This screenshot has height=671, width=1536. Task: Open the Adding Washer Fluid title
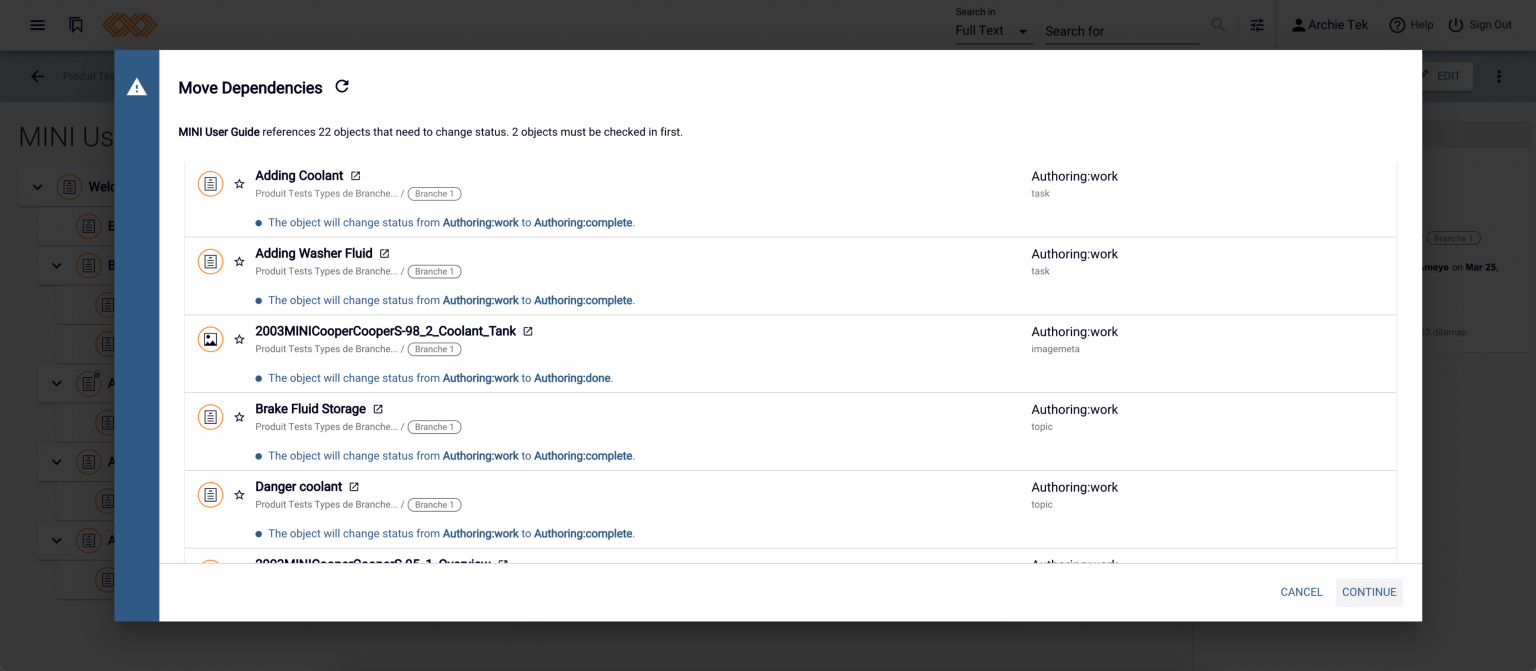coord(314,254)
